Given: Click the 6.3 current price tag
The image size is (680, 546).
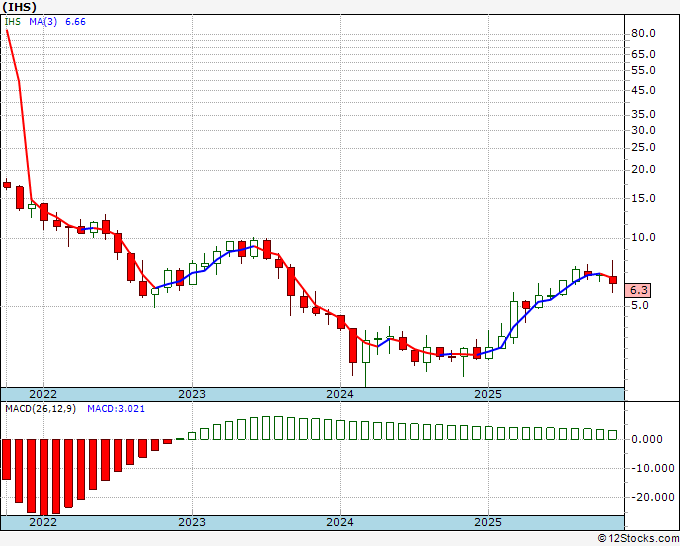Looking at the screenshot, I should pyautogui.click(x=638, y=291).
